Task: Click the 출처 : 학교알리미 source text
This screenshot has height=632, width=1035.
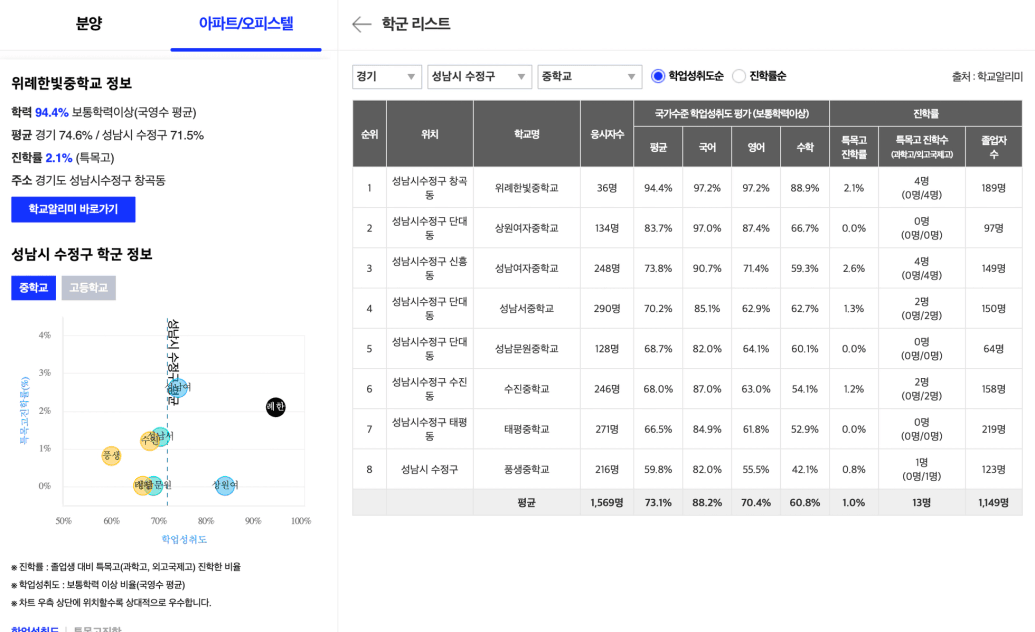Action: 987,77
